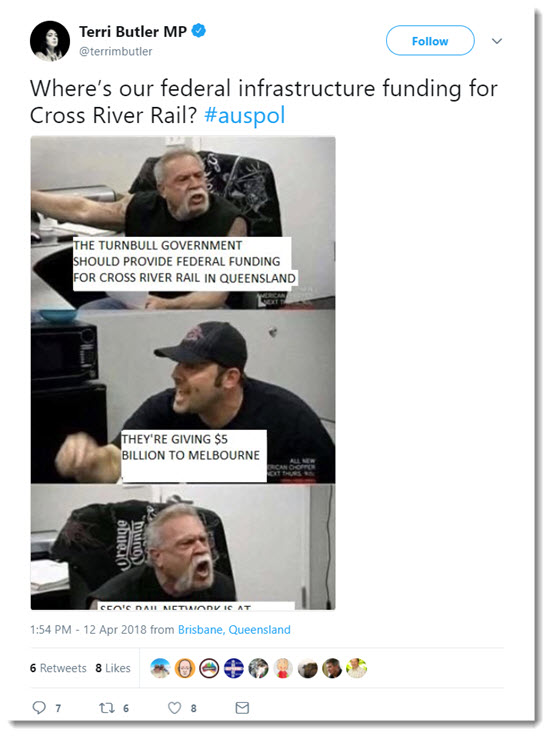This screenshot has height=736, width=550.
Task: Click the blue verified badge
Action: point(199,31)
